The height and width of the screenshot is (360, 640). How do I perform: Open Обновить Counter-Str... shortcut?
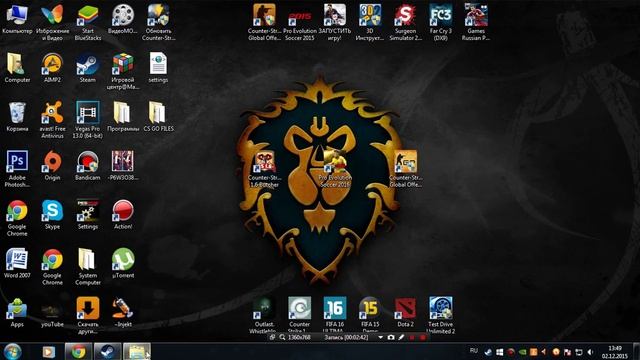click(x=158, y=22)
